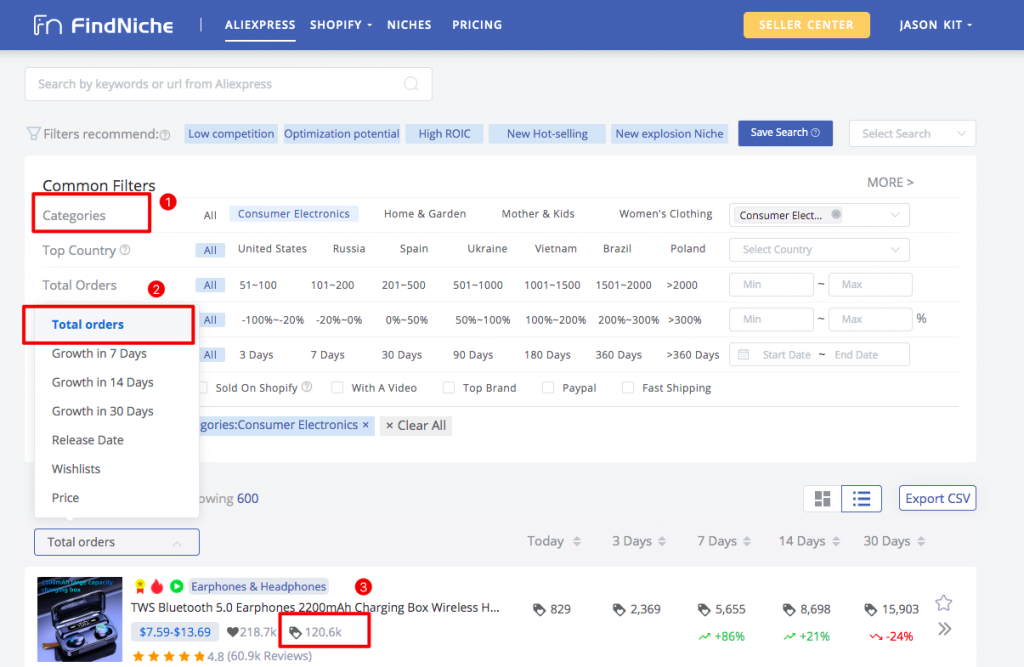Favorite the TWS Bluetooth earphones product
This screenshot has height=667, width=1024.
(x=943, y=602)
